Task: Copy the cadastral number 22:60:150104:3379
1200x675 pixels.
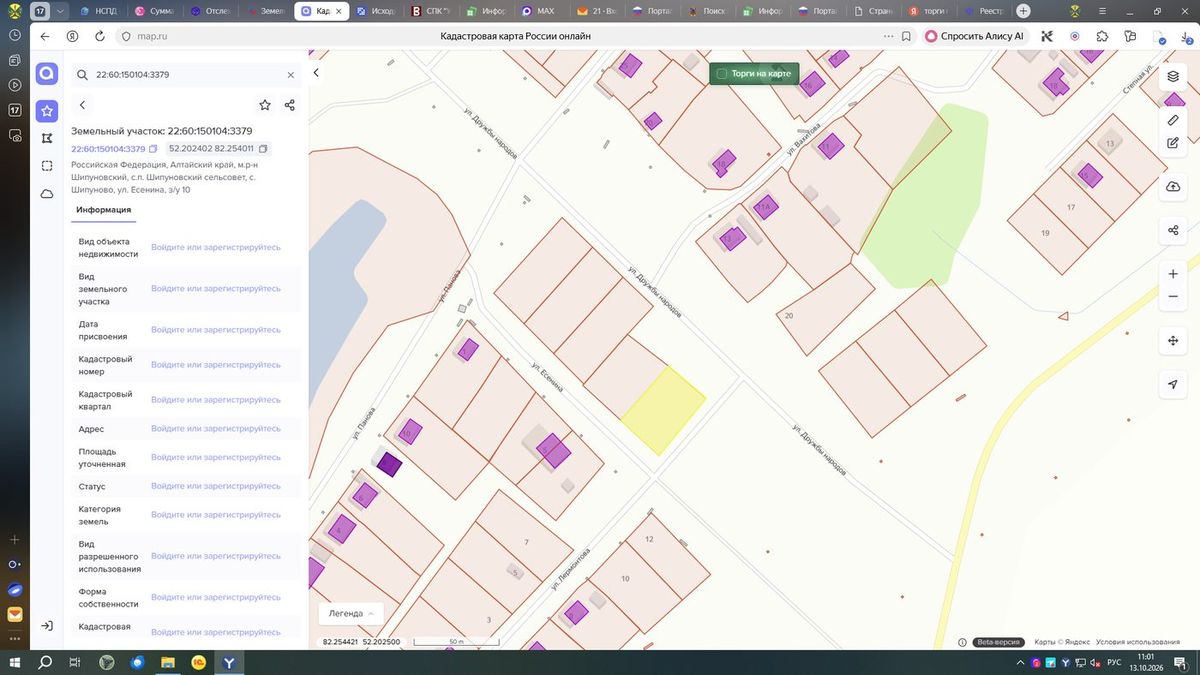Action: click(153, 149)
